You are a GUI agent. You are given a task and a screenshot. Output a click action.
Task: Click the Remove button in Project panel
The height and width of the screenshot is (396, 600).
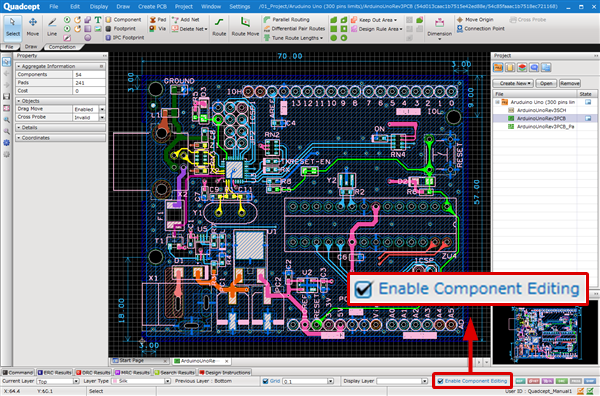point(570,83)
